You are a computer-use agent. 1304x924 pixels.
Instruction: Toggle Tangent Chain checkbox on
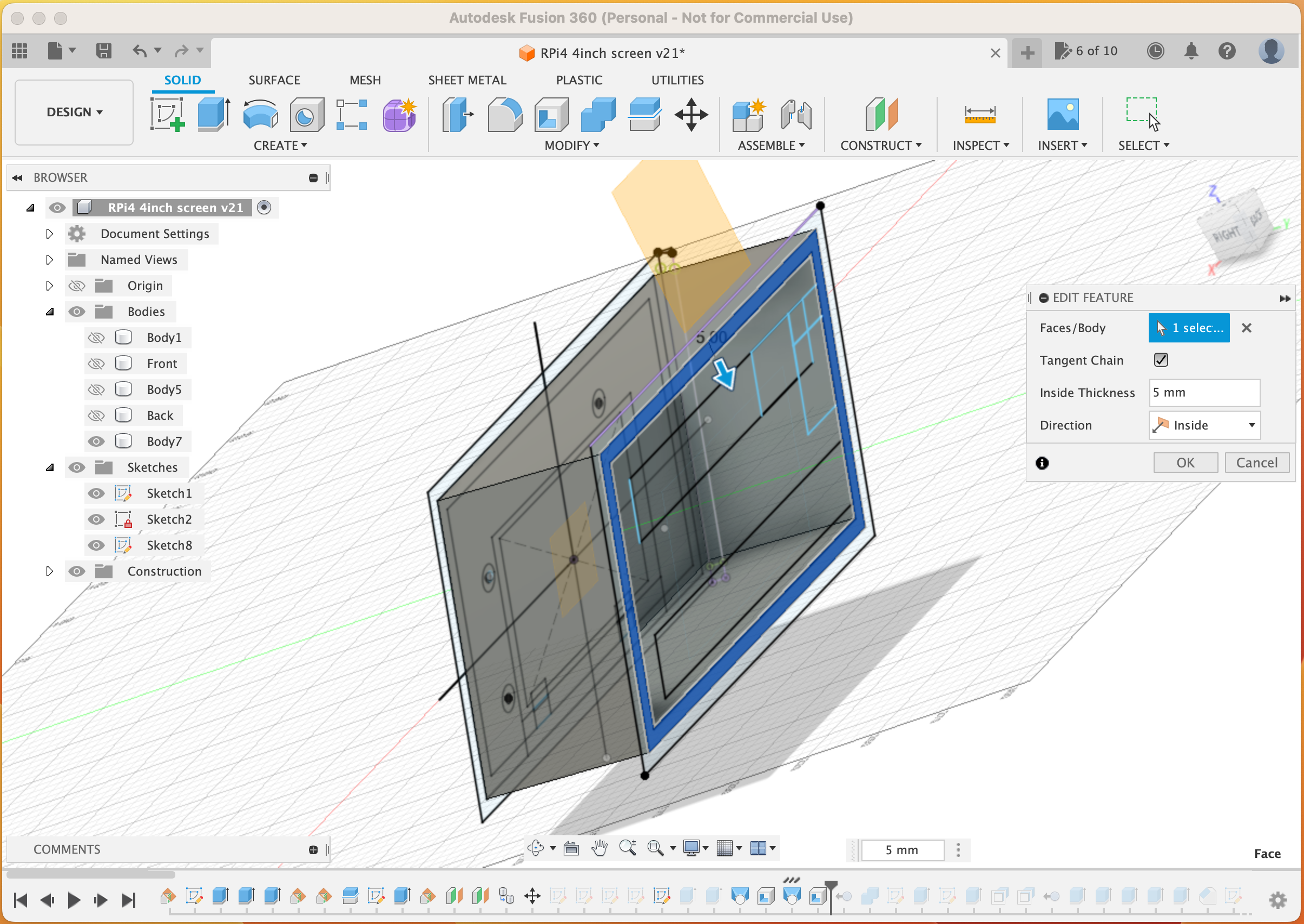[1161, 360]
